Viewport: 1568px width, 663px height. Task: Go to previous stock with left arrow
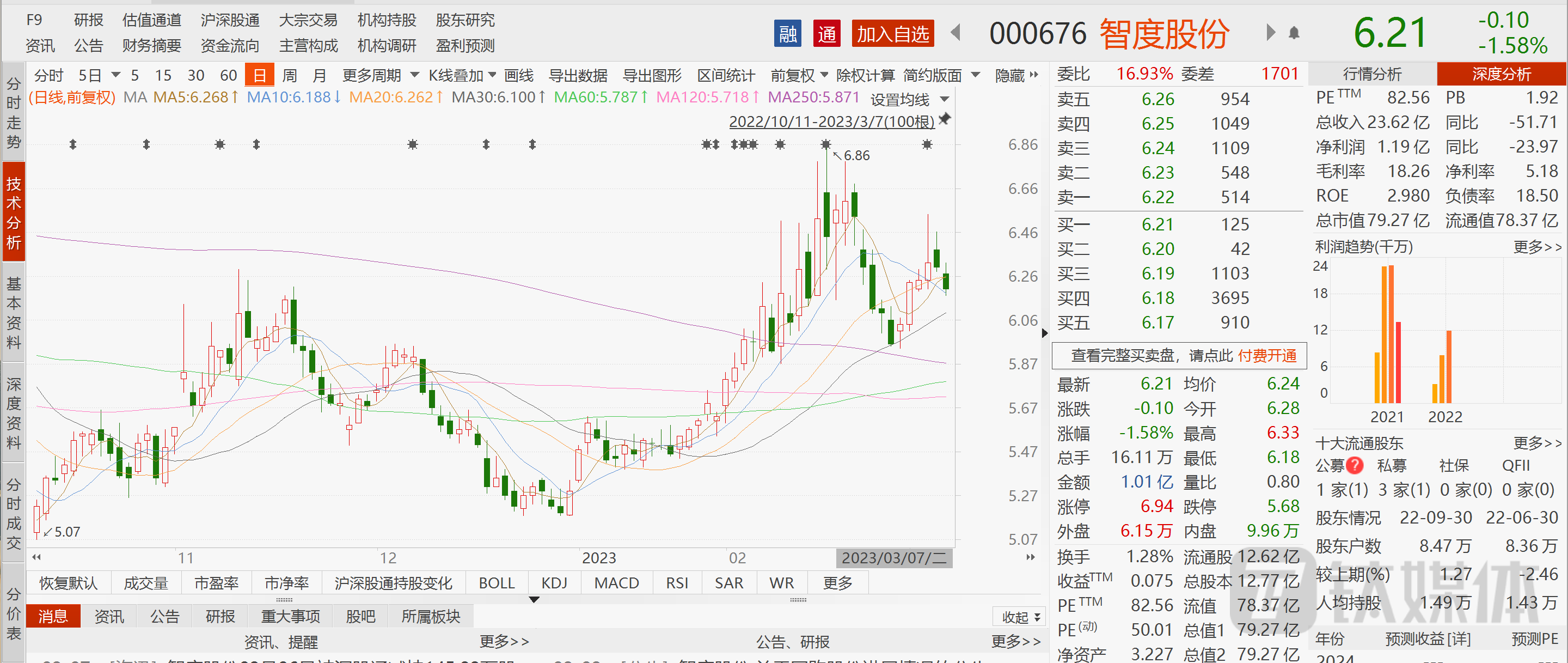pyautogui.click(x=955, y=32)
